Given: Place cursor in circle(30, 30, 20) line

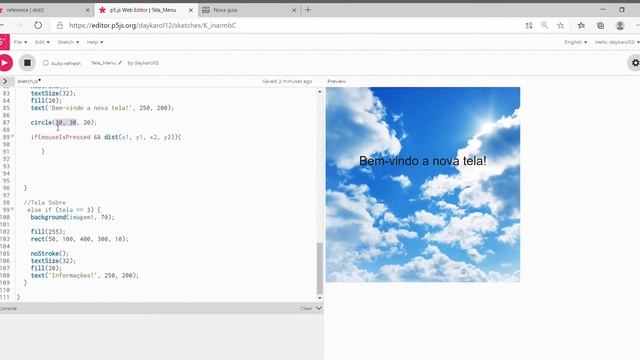Looking at the screenshot, I should click(64, 122).
